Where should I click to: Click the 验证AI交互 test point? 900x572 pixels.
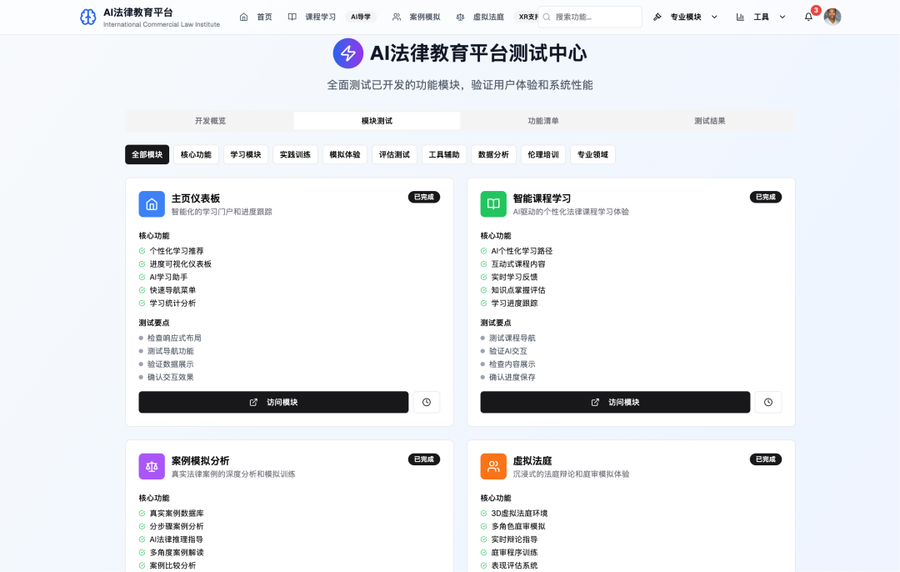tap(508, 351)
